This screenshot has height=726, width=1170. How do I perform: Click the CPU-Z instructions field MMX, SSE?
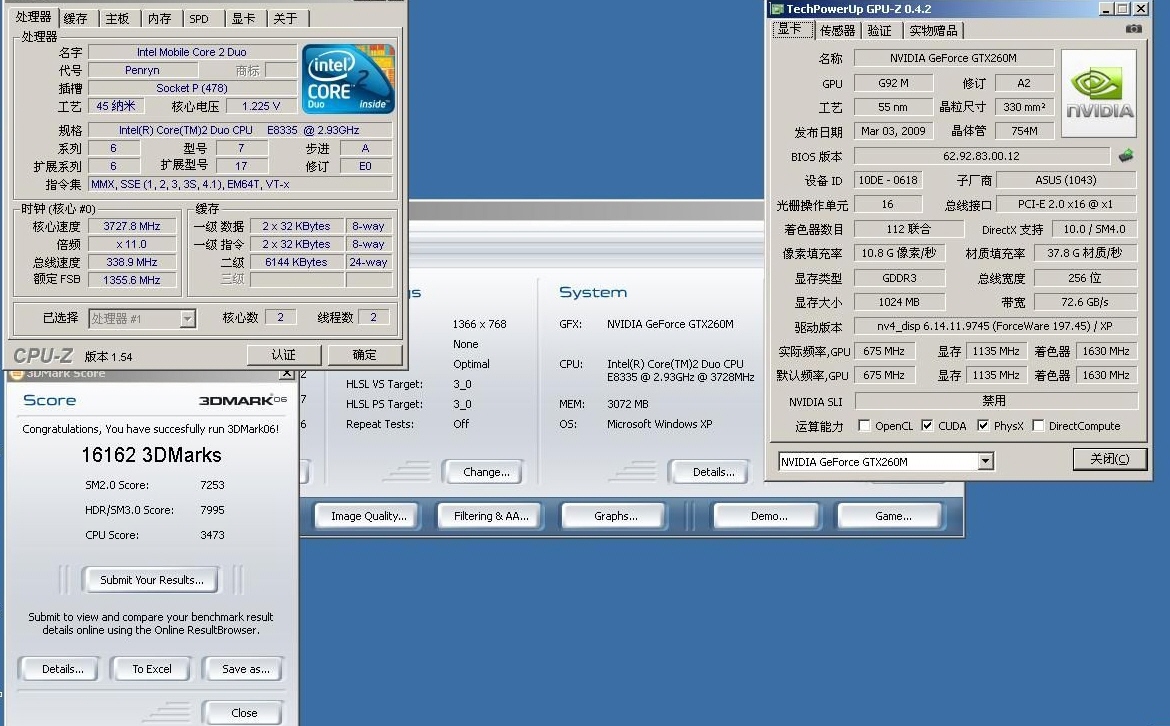240,184
